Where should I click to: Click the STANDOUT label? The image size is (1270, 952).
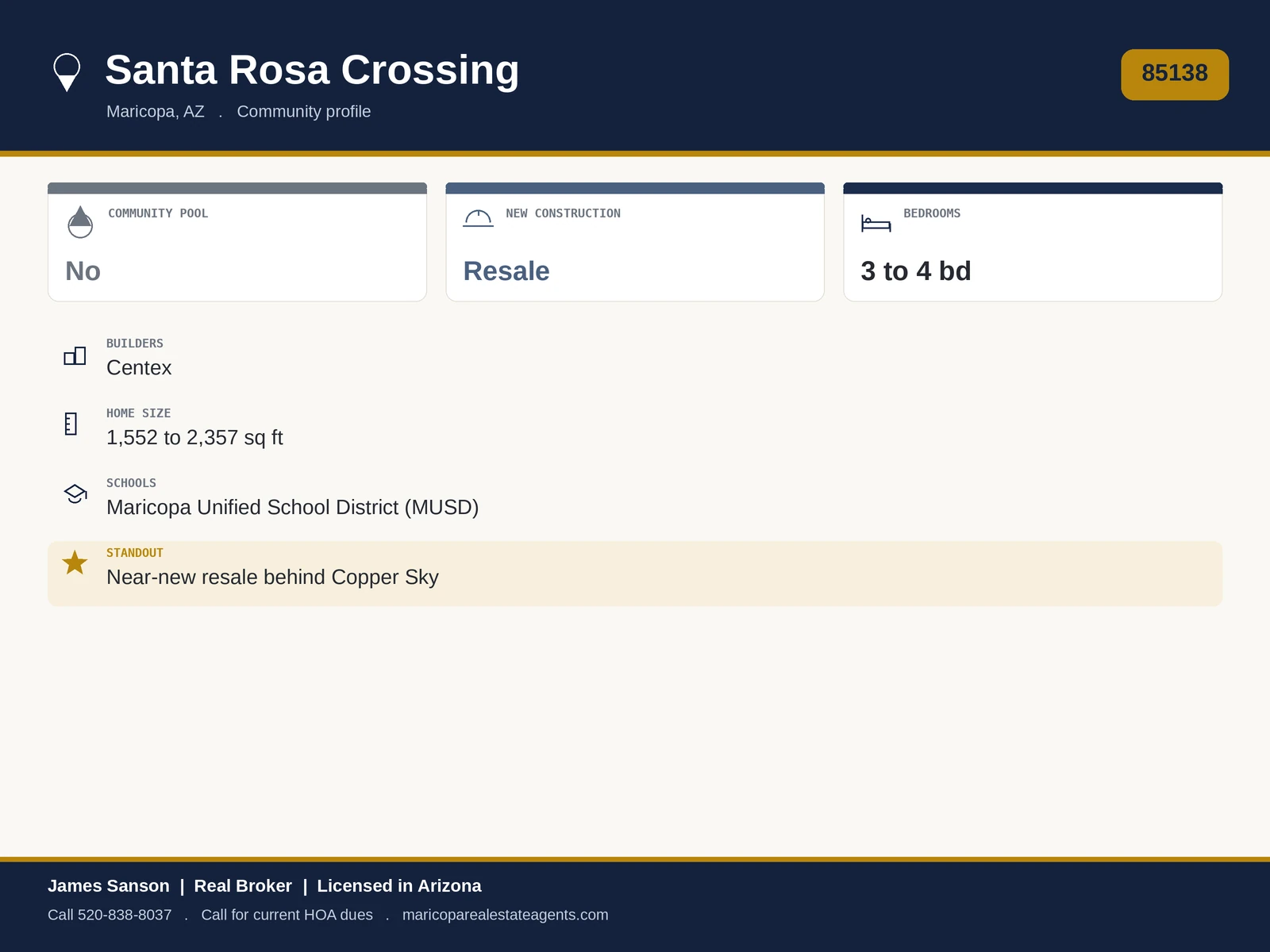pyautogui.click(x=135, y=553)
